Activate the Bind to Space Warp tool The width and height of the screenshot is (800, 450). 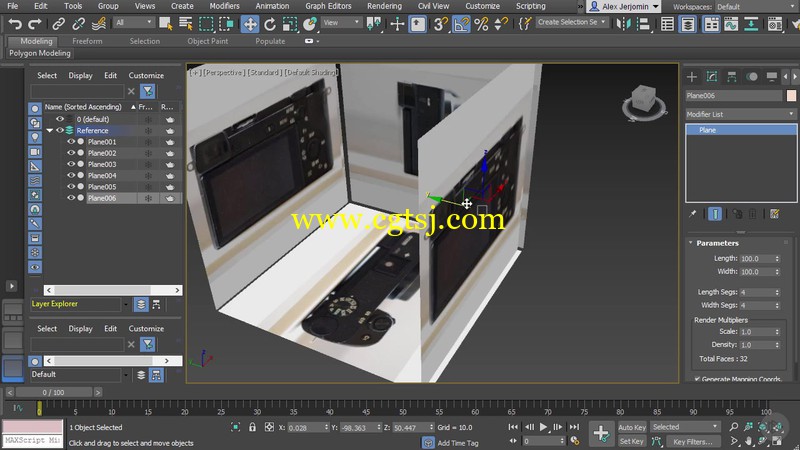[98, 23]
